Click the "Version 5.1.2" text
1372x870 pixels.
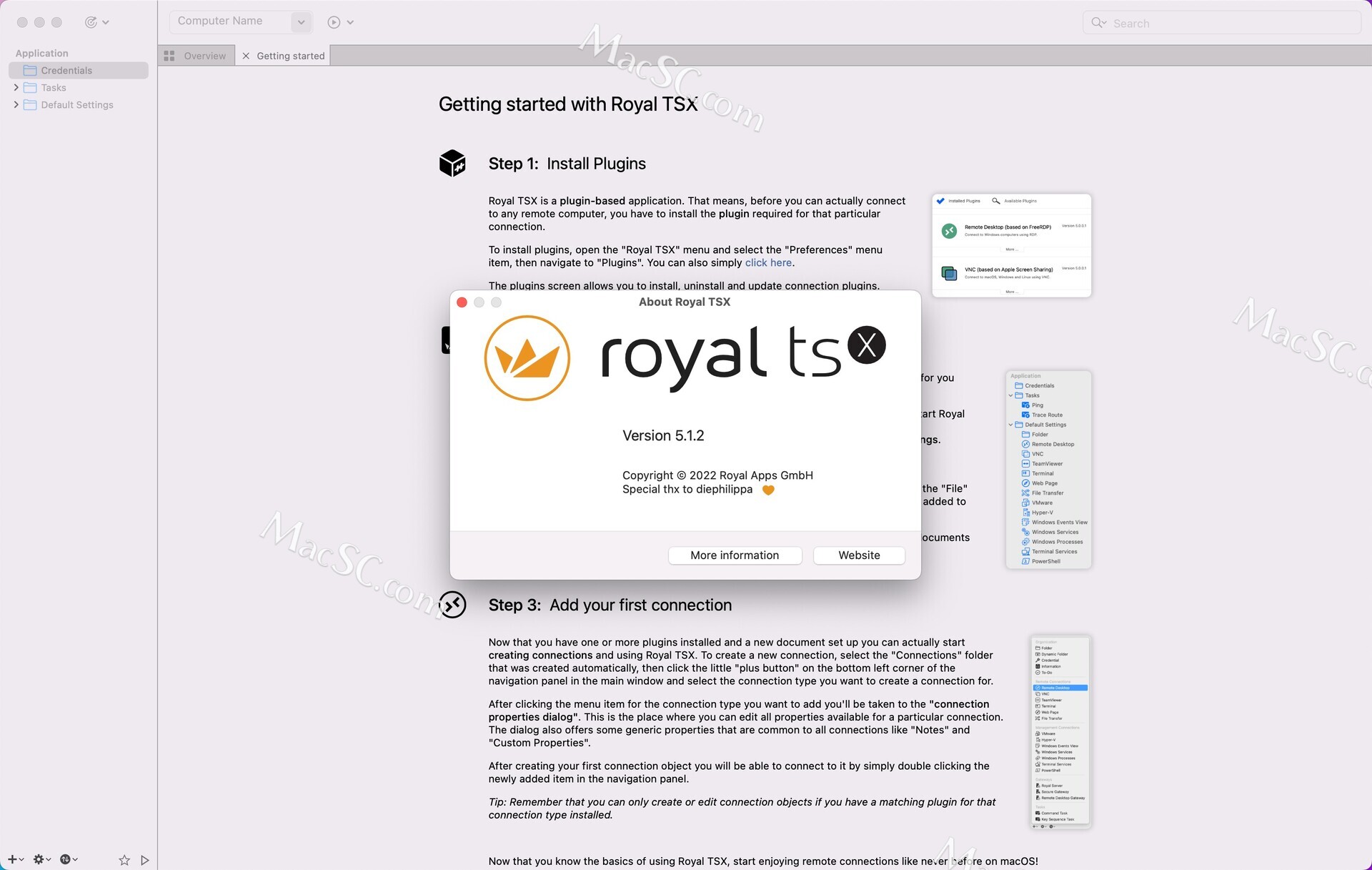(663, 435)
